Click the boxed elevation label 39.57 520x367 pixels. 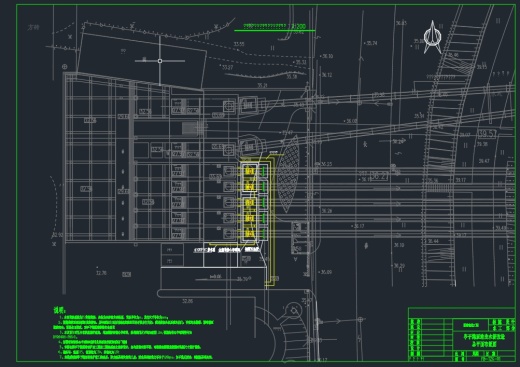[487, 134]
